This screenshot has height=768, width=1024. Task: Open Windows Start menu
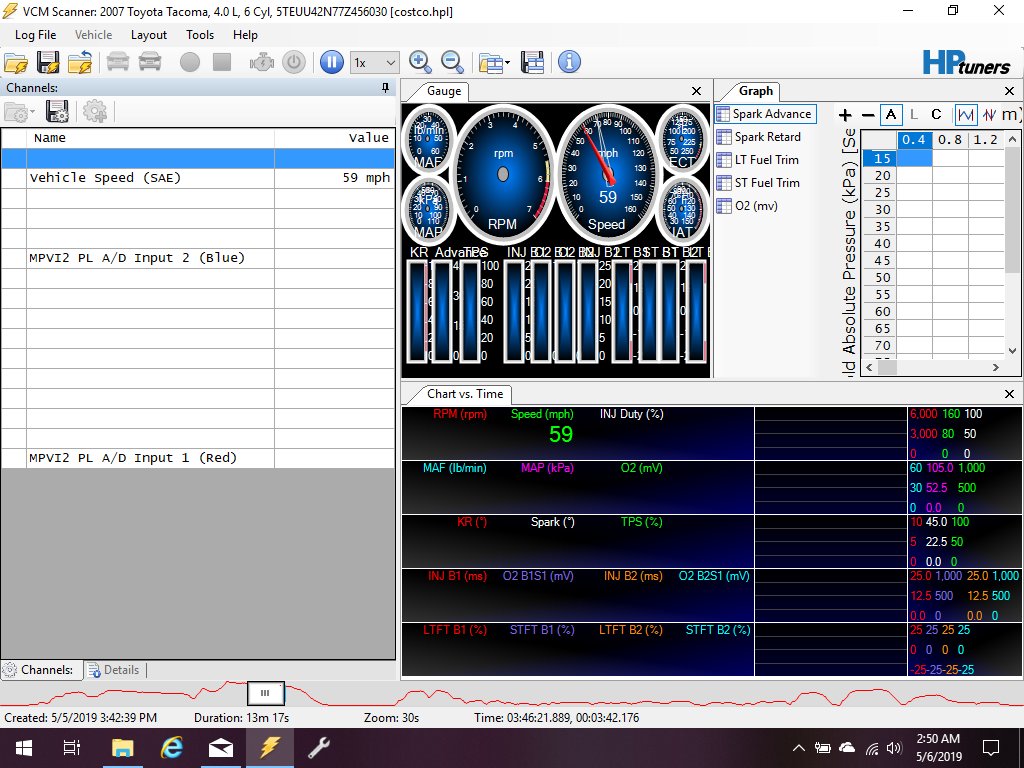[24, 748]
